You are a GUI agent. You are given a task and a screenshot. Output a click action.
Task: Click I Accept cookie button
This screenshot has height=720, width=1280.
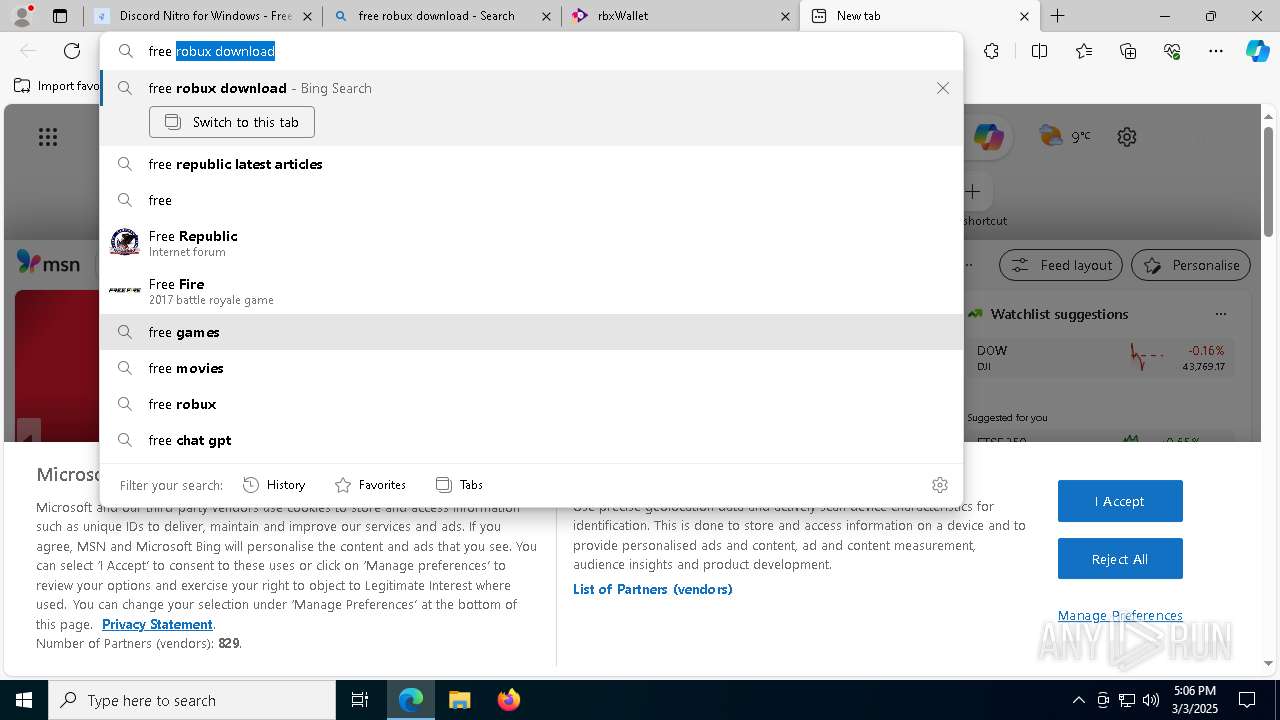[1120, 501]
